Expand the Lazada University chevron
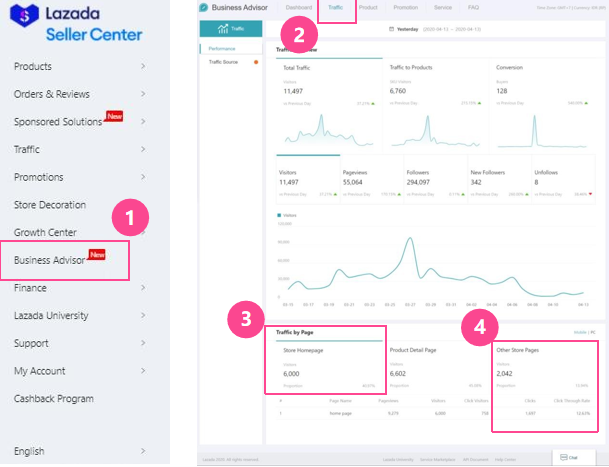The image size is (609, 467). point(143,315)
